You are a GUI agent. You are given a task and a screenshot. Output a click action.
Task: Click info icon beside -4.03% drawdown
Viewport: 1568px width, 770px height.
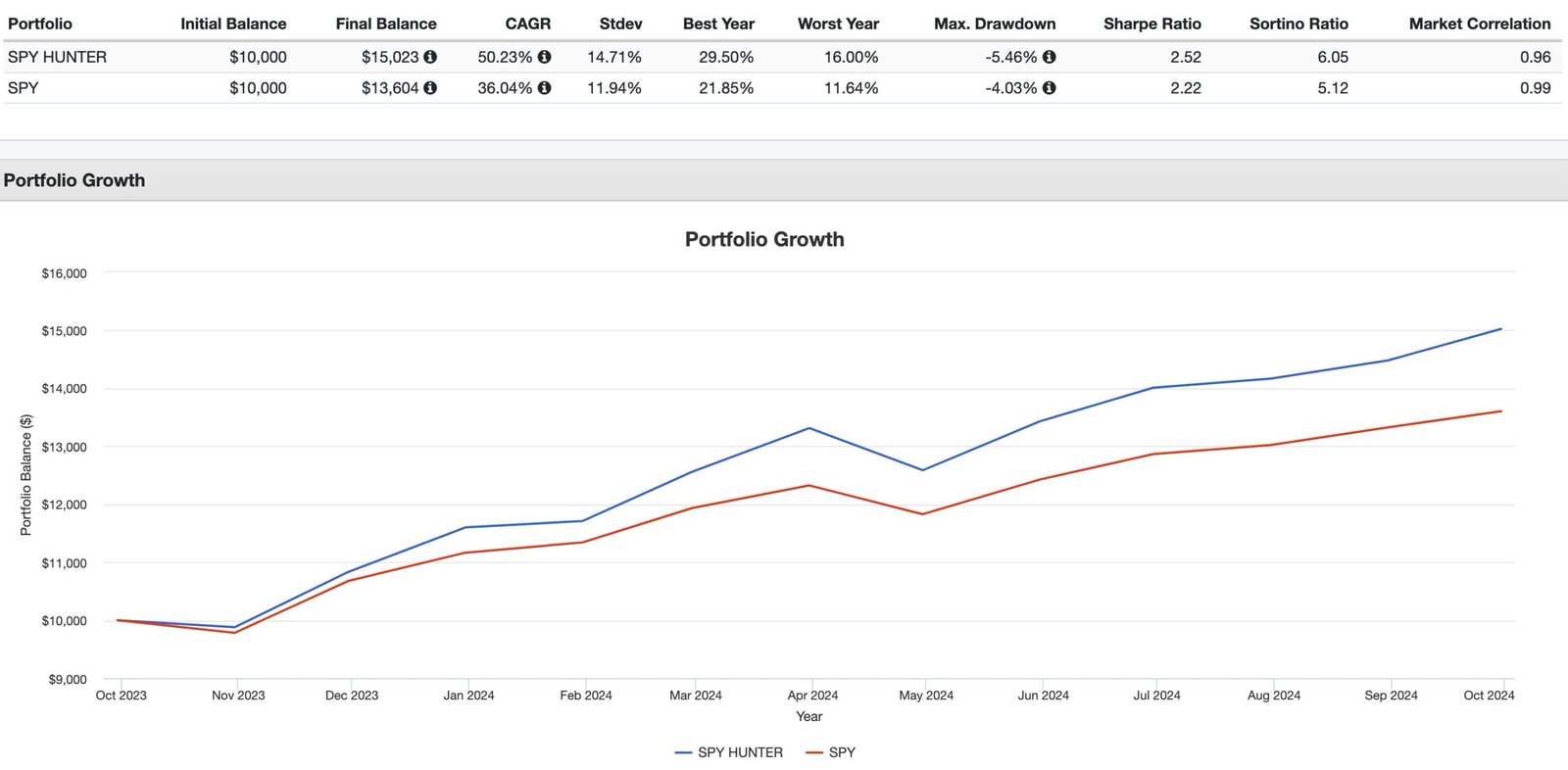pyautogui.click(x=1049, y=88)
